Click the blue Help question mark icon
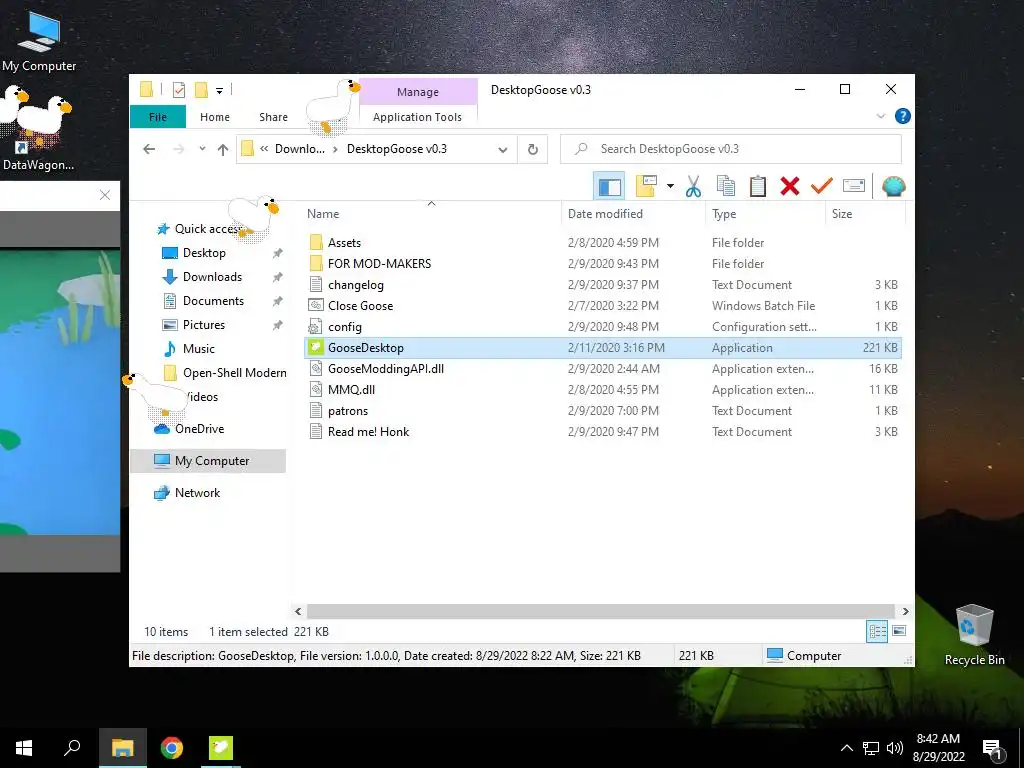 point(903,116)
